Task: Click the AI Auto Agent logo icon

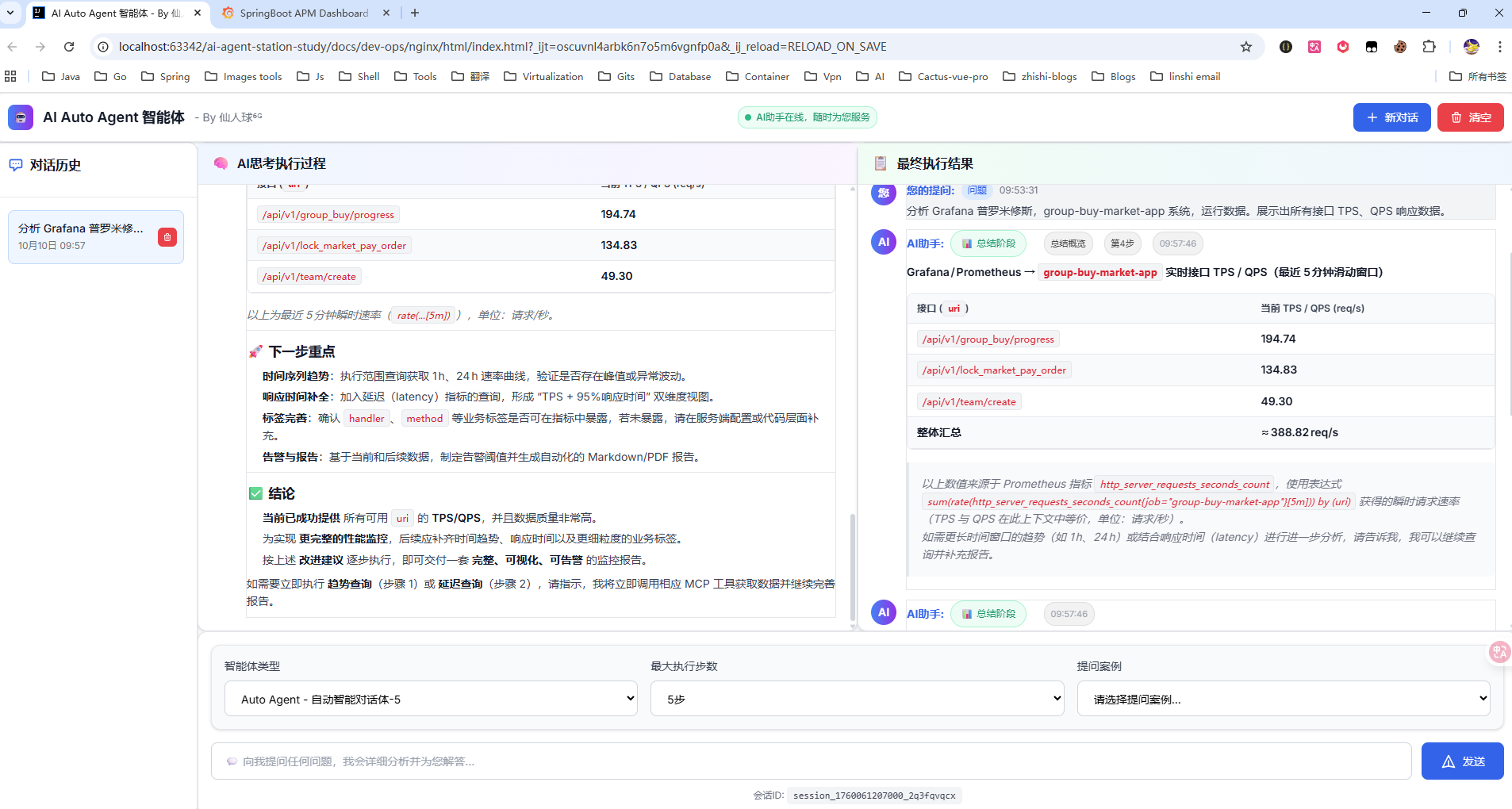Action: click(x=21, y=117)
